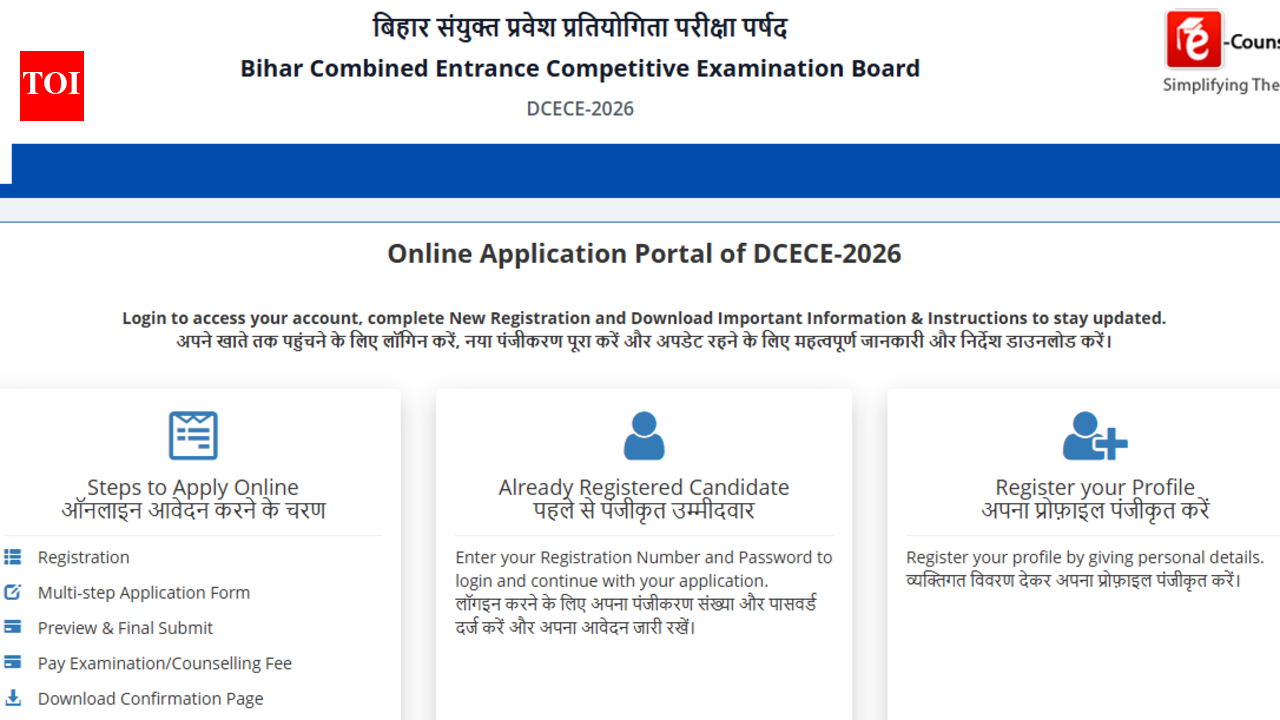Viewport: 1280px width, 720px height.
Task: Click the Steps to Apply Online clipboard icon
Action: [192, 435]
